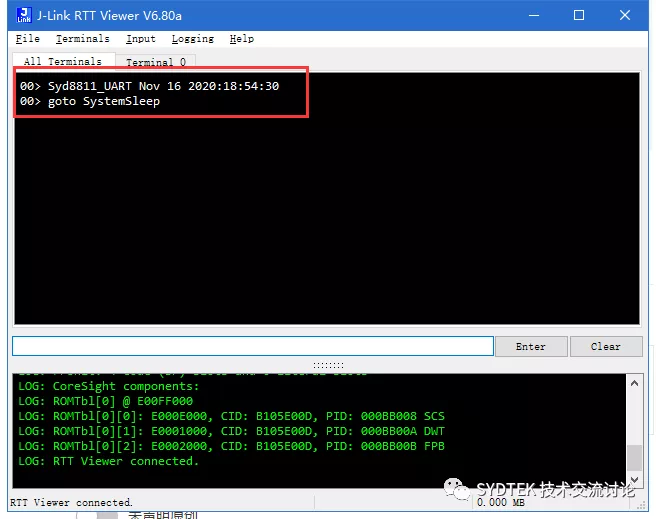Click the log line ending with 'FPB'
656x519 pixels.
pos(231,446)
